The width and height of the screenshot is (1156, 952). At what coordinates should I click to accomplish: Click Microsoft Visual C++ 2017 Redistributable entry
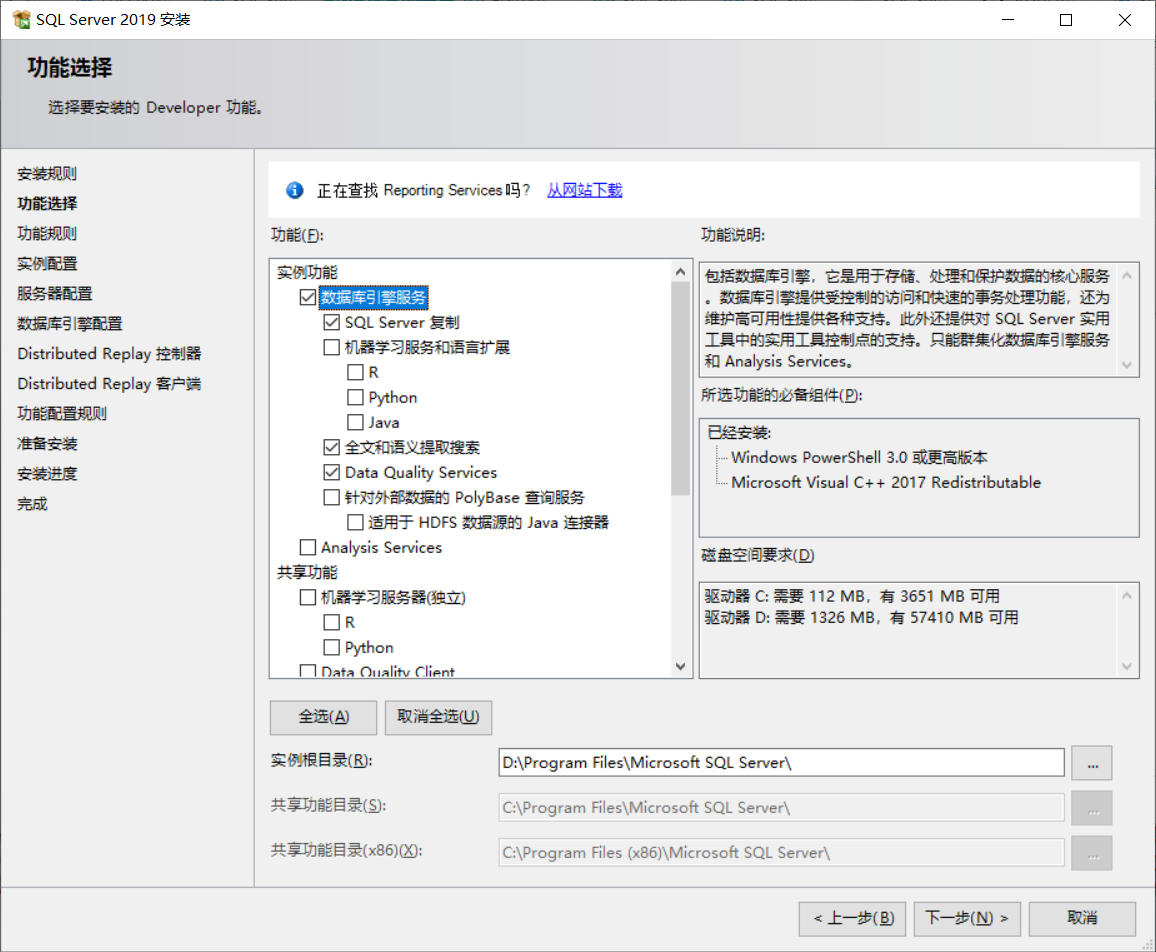886,482
